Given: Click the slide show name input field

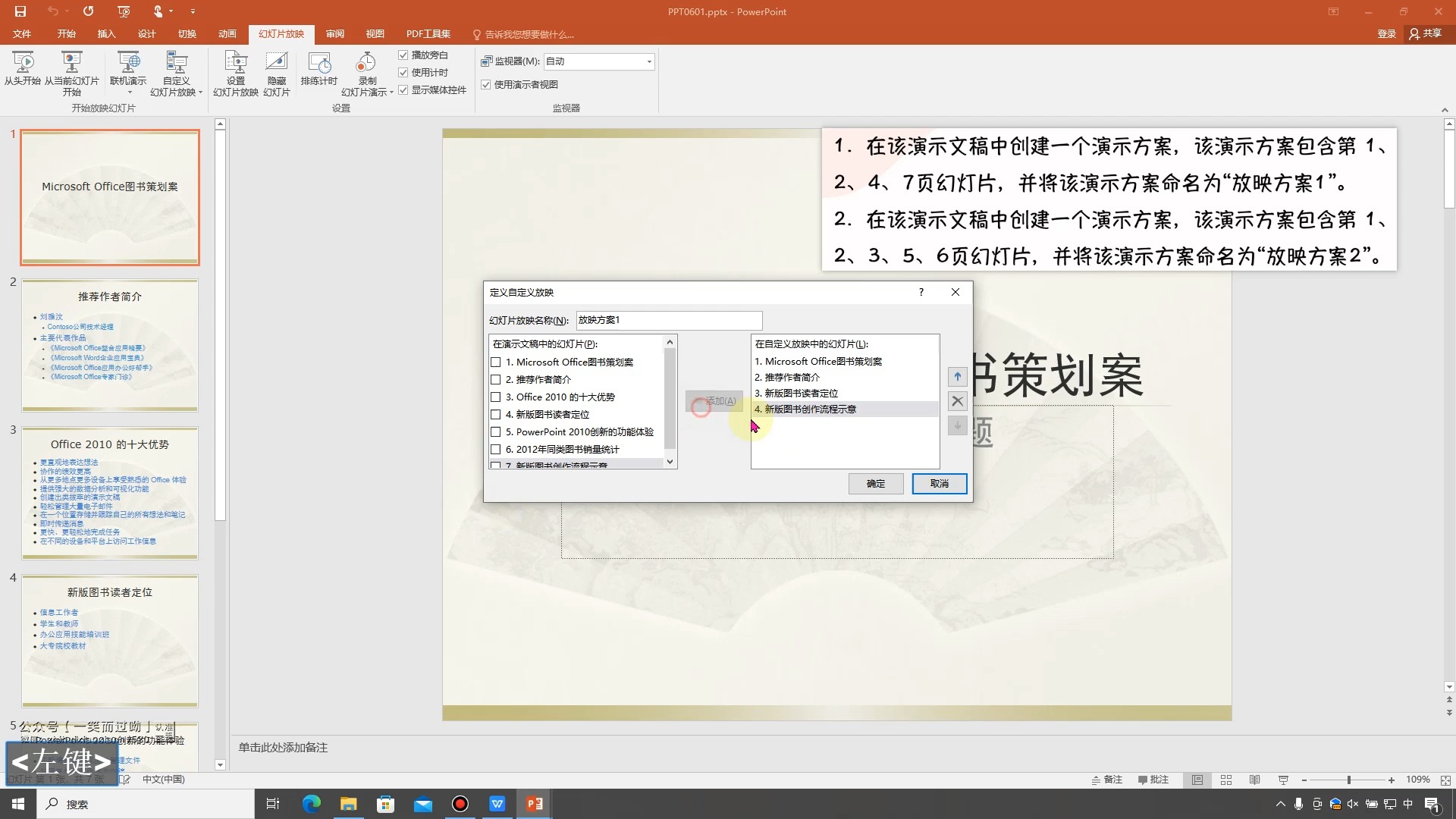Looking at the screenshot, I should click(668, 320).
